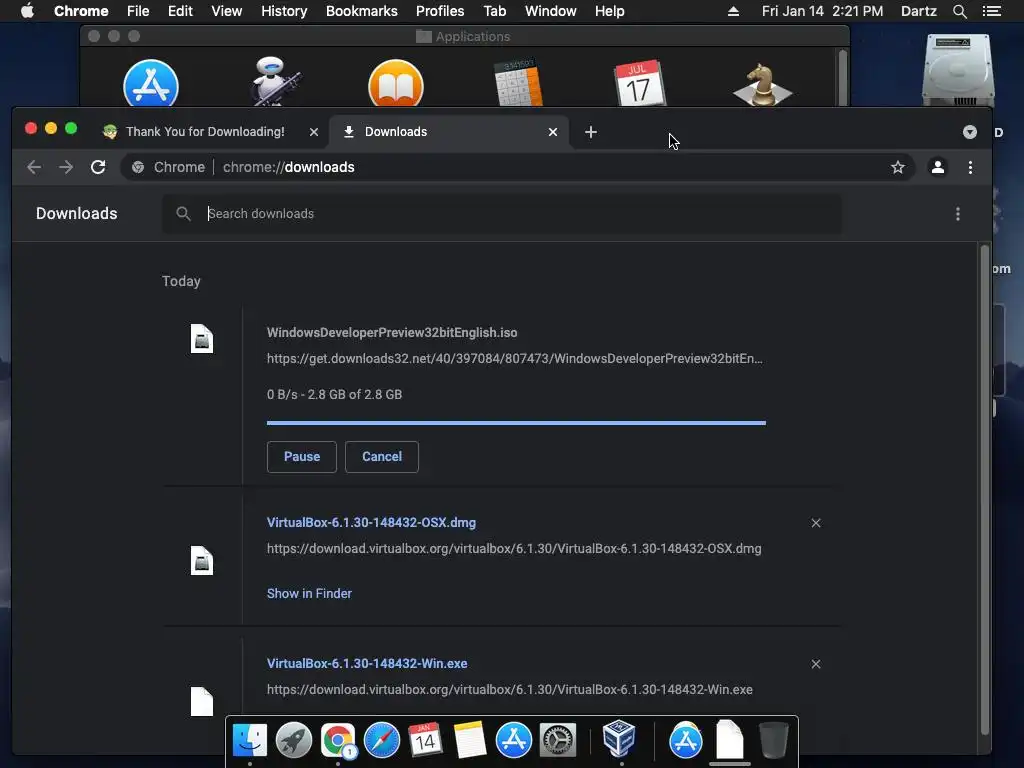Open Launchpad from the Dock
This screenshot has height=768, width=1024.
(x=294, y=740)
